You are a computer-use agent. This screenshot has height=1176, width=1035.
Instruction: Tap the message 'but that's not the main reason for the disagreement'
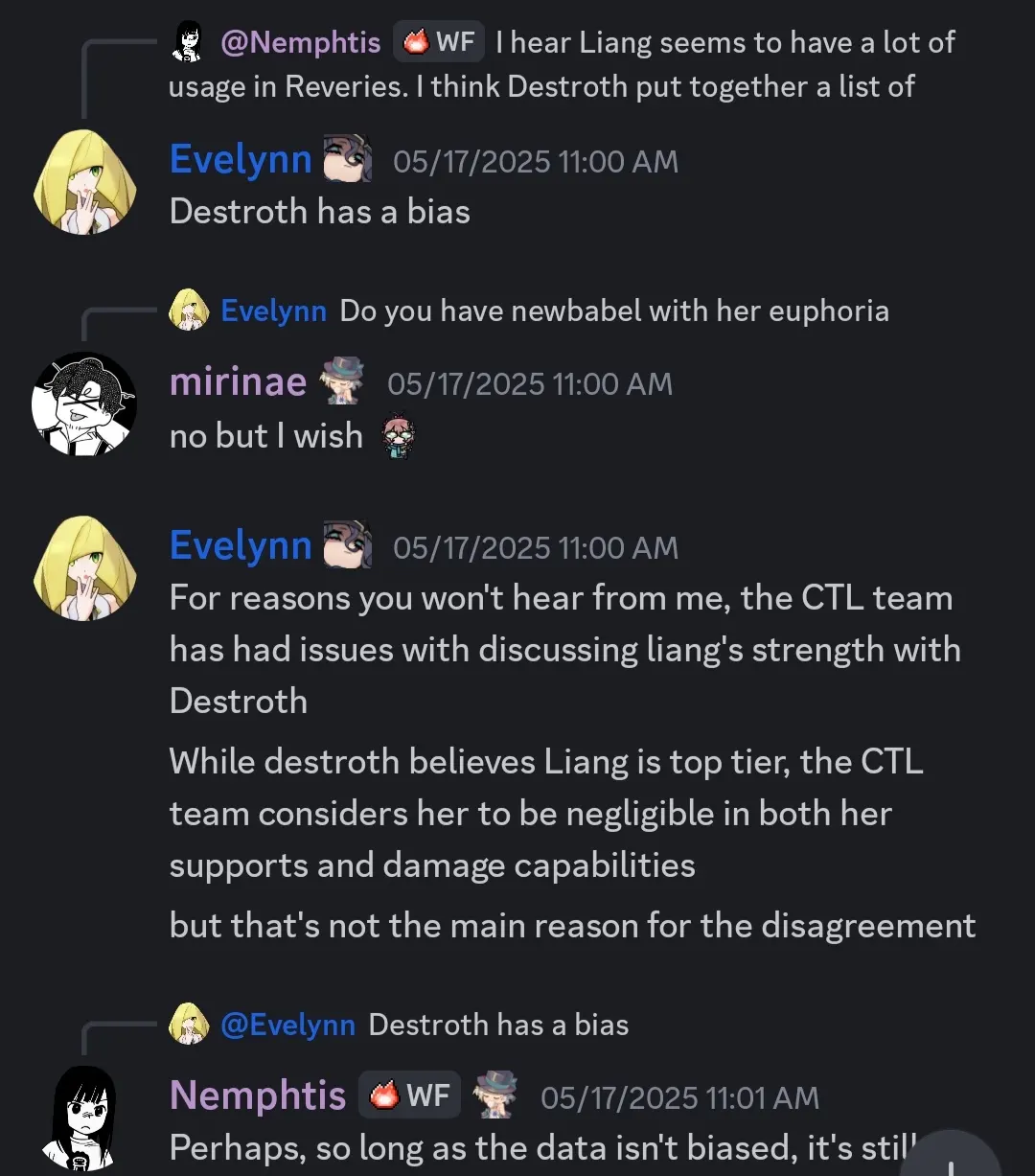(x=572, y=926)
